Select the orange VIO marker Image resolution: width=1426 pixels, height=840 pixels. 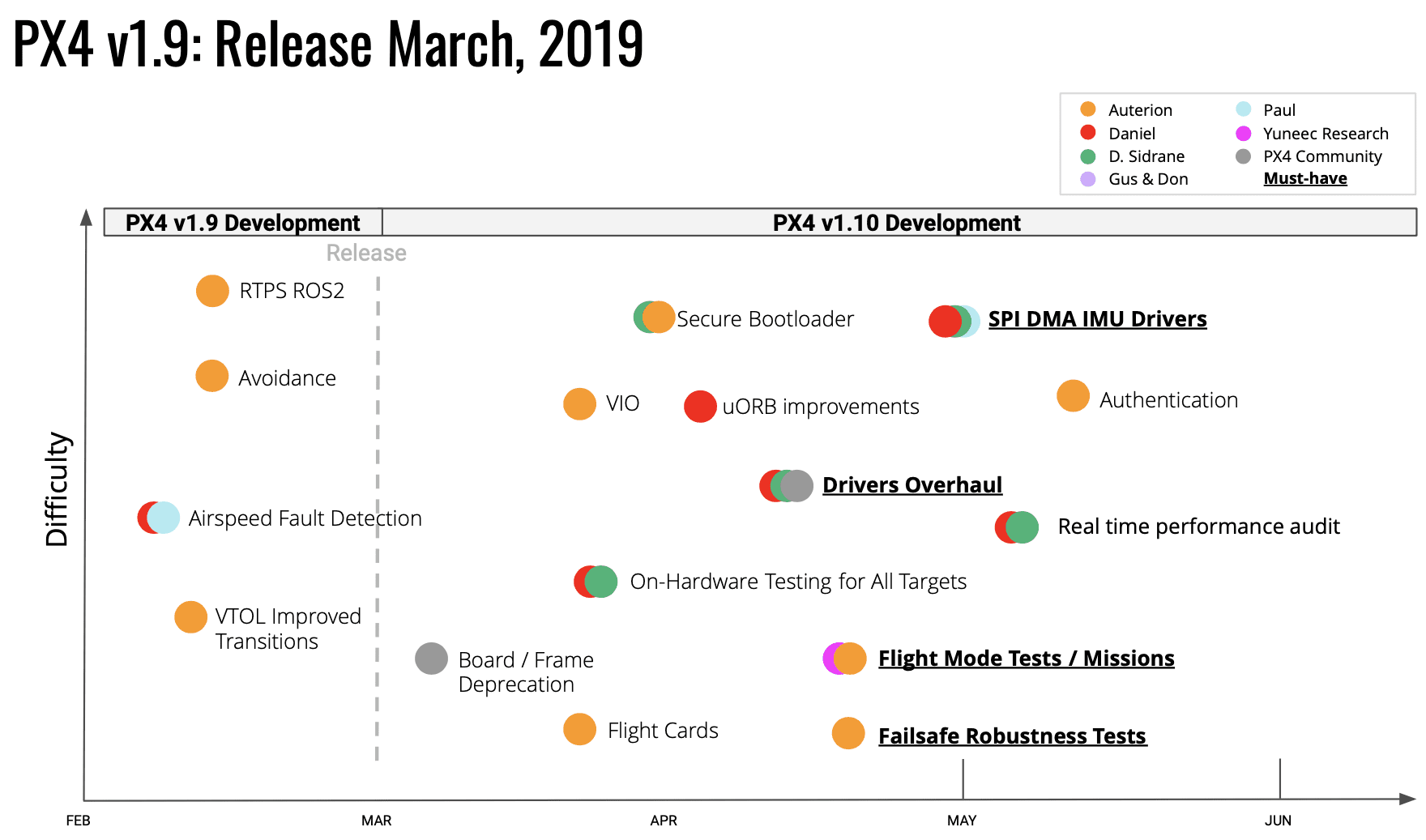pyautogui.click(x=579, y=403)
